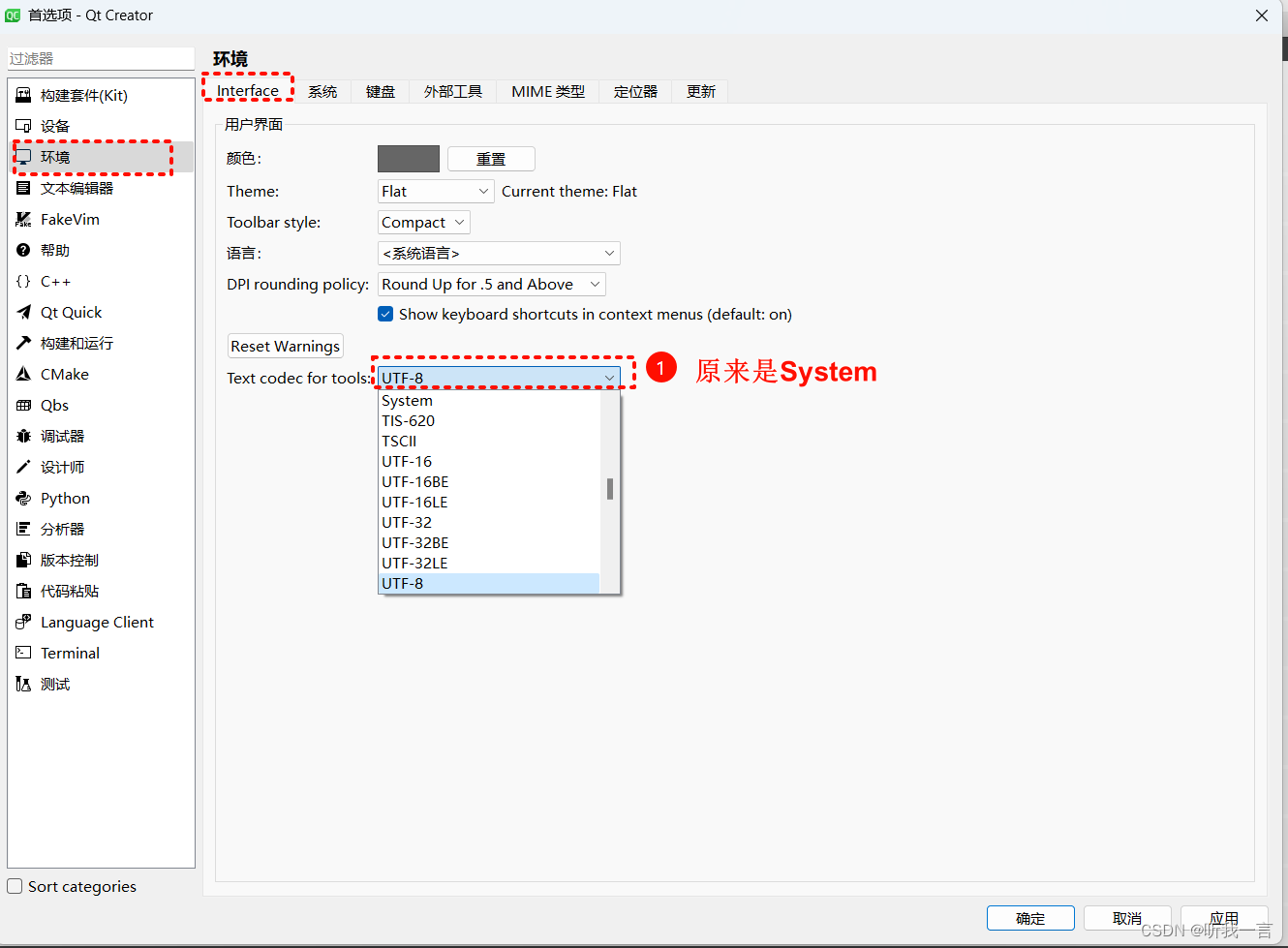Expand the Toolbar style Compact dropdown
The image size is (1288, 948).
[x=423, y=223]
